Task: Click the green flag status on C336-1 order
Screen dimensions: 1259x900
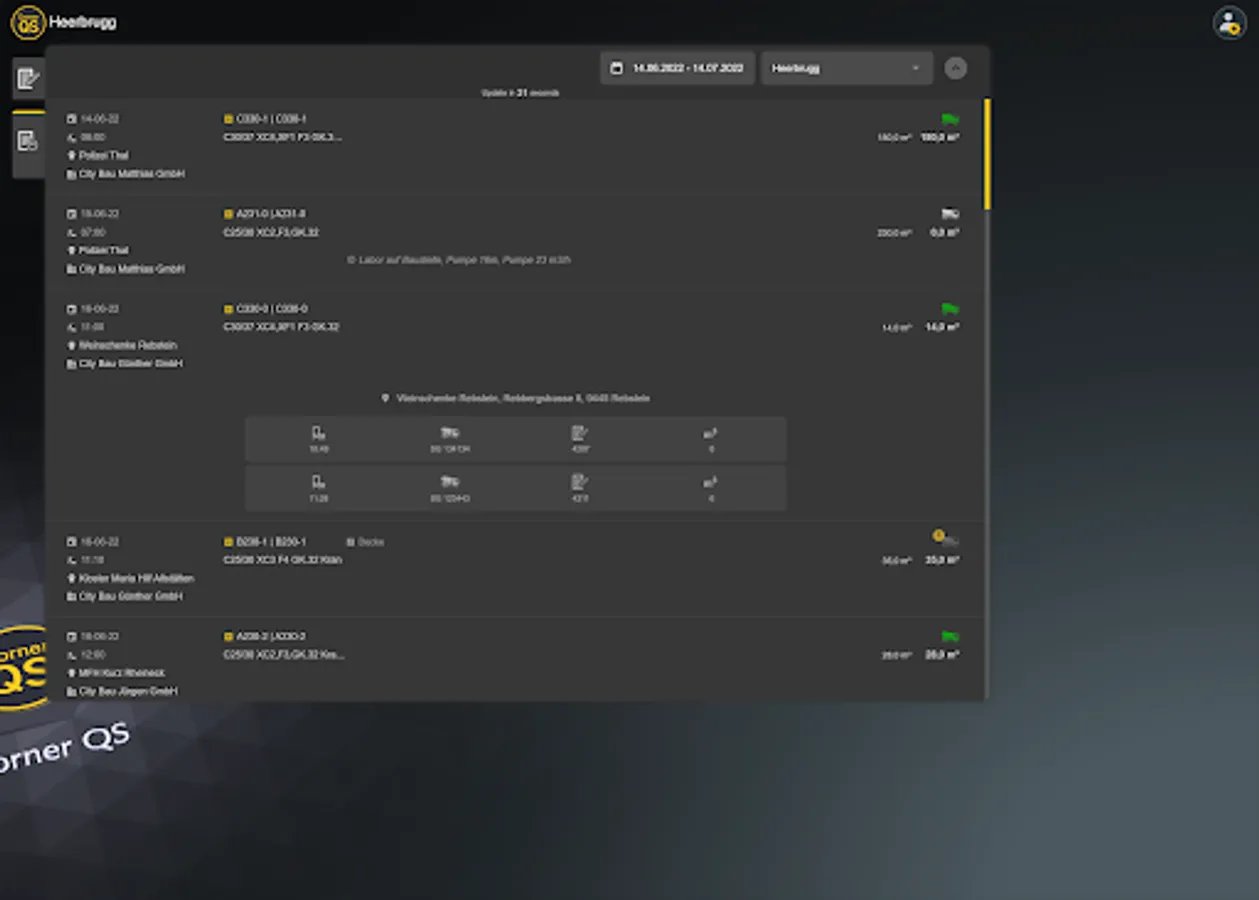Action: [x=948, y=117]
